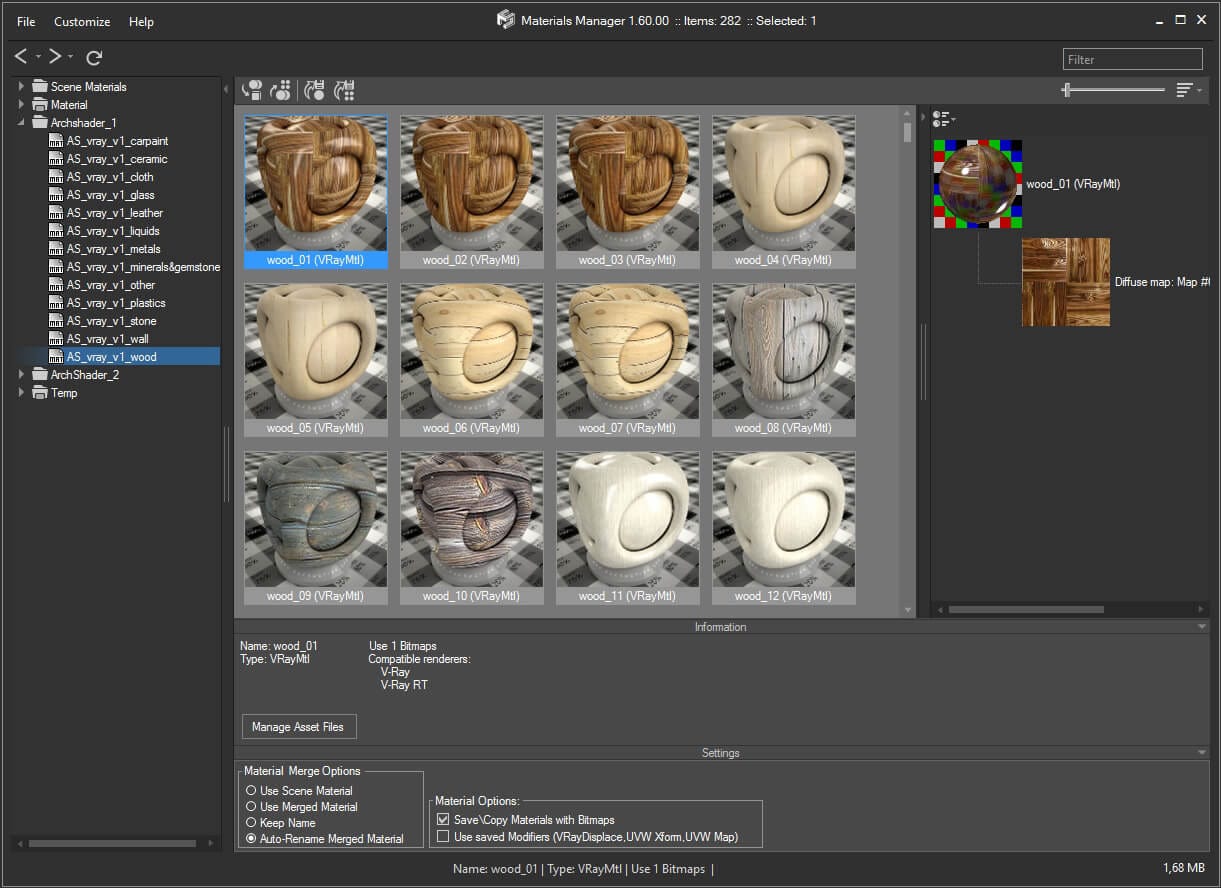Select the wood_10 material thumbnail
Image resolution: width=1221 pixels, height=888 pixels.
(x=472, y=528)
